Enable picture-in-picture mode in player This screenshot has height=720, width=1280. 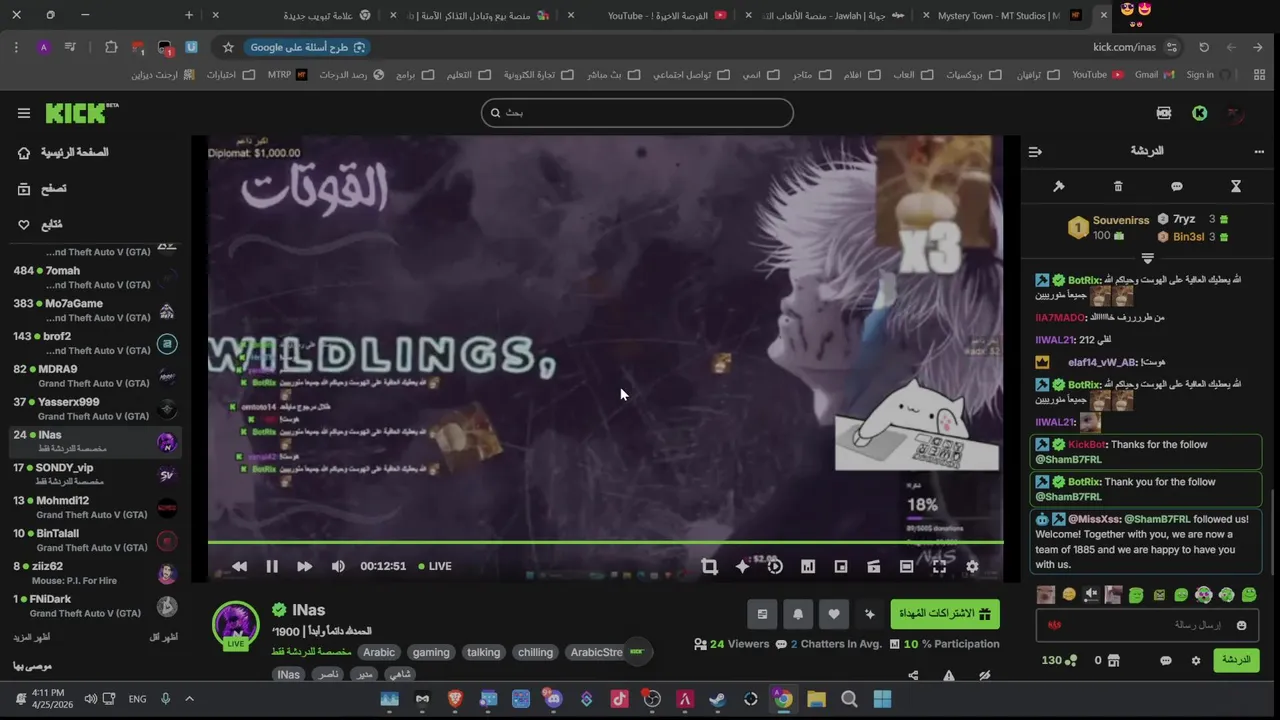841,566
